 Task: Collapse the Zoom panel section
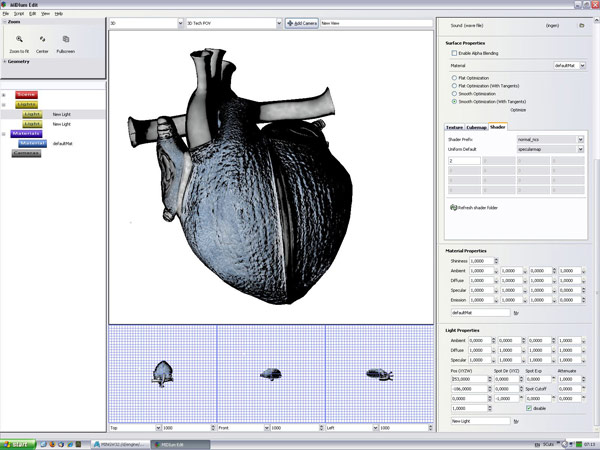(5, 22)
